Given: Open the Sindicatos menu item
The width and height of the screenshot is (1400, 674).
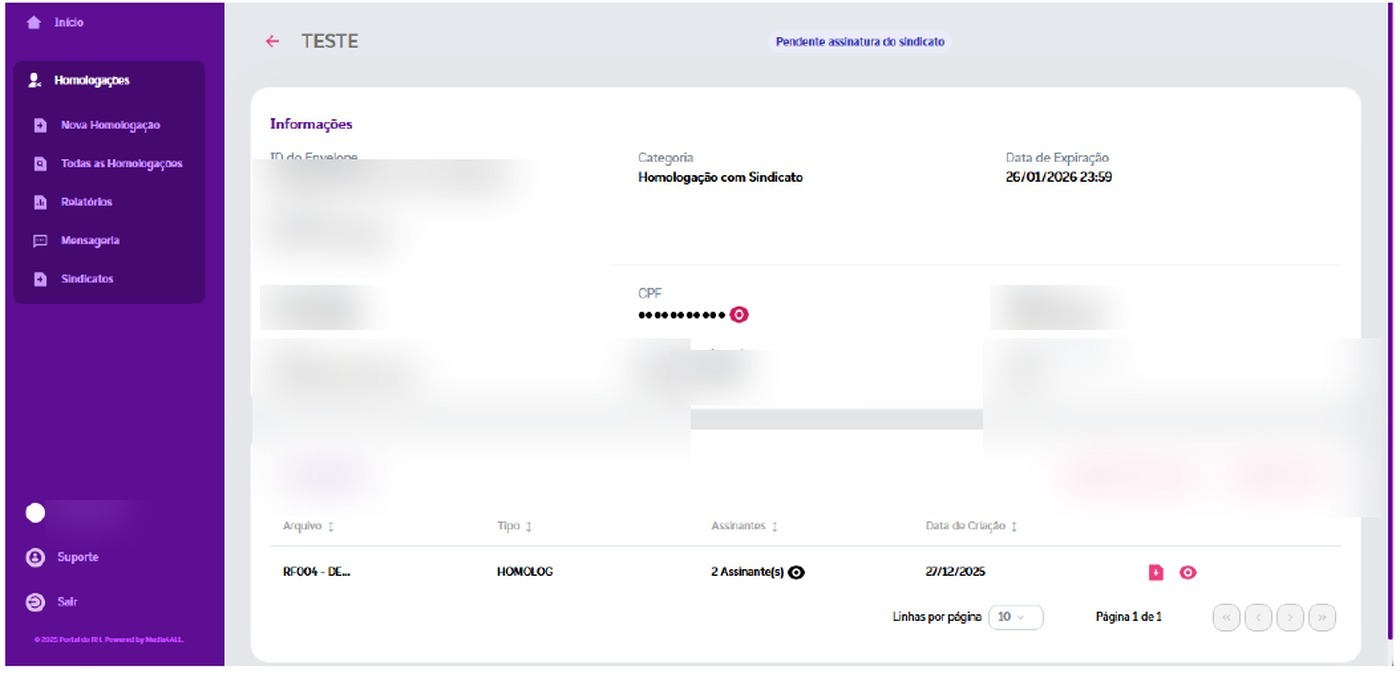Looking at the screenshot, I should point(87,279).
